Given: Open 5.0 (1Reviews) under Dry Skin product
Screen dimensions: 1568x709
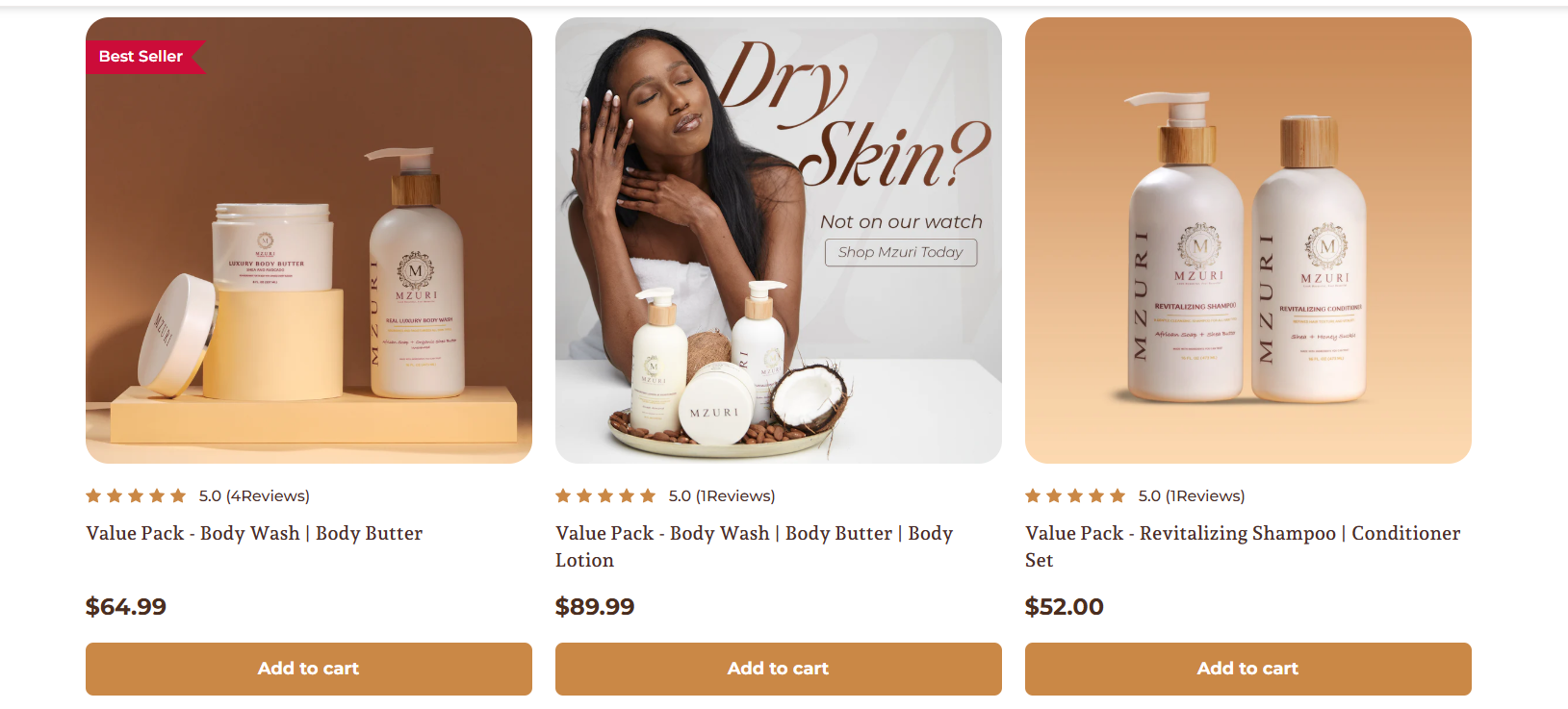Looking at the screenshot, I should click(722, 496).
